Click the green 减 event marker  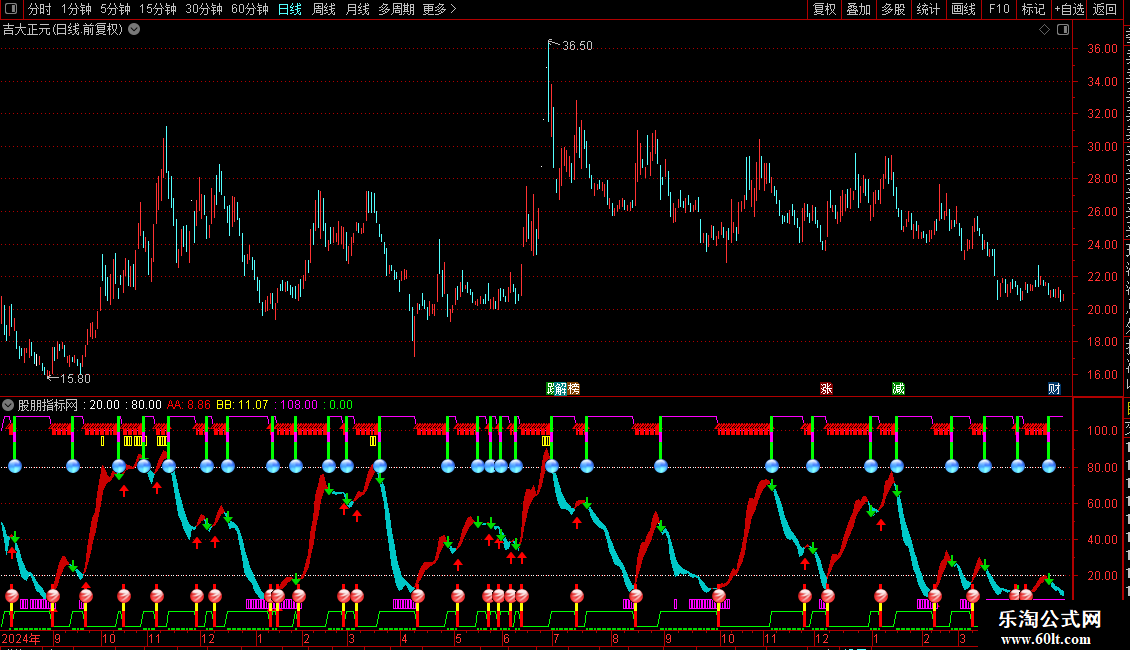898,389
